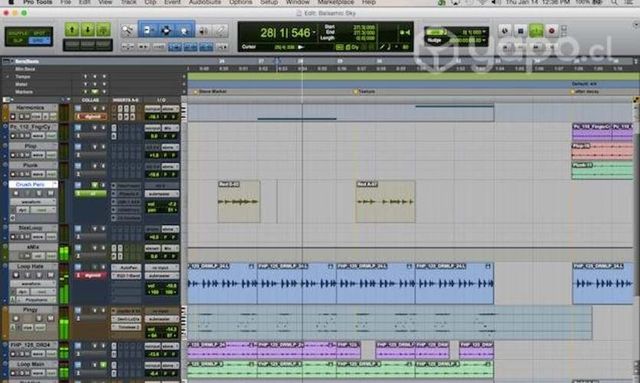Screen dimensions: 640x383
Task: Click the blue collaboration icon on the Harmonica track
Action: [78, 109]
